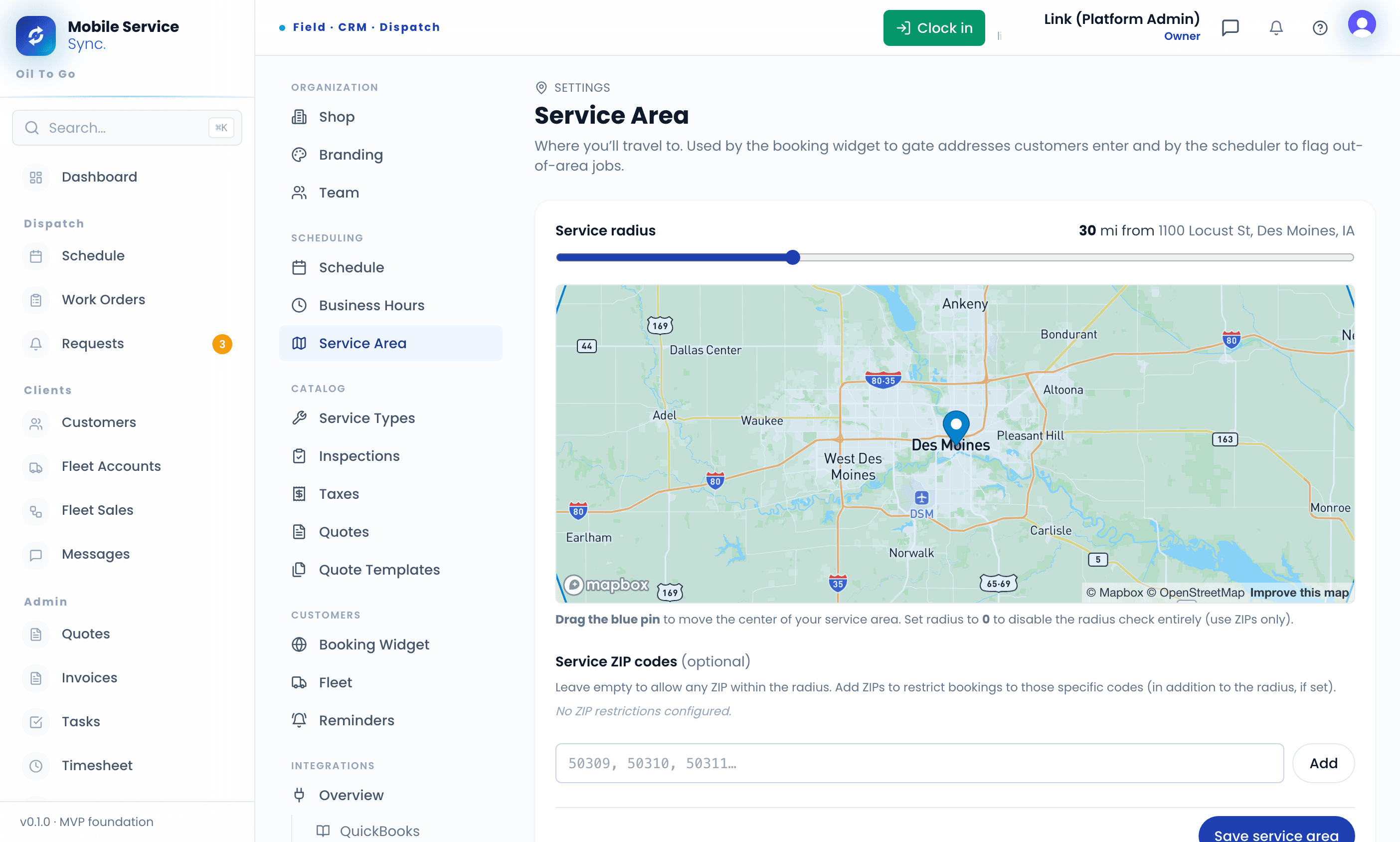This screenshot has width=1400, height=842.
Task: Click the Mapbox logo on map
Action: 606,585
